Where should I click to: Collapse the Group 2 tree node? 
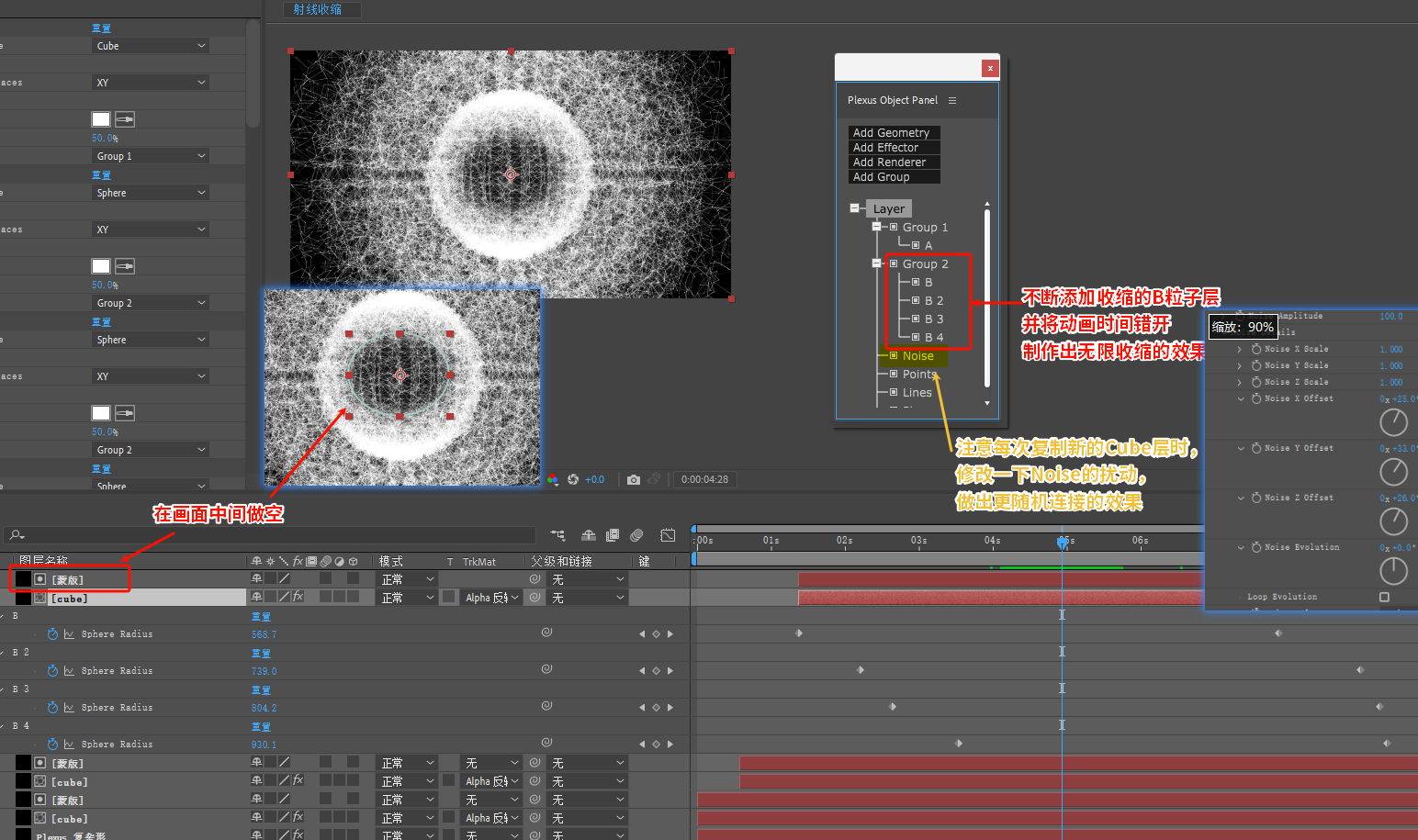[877, 263]
